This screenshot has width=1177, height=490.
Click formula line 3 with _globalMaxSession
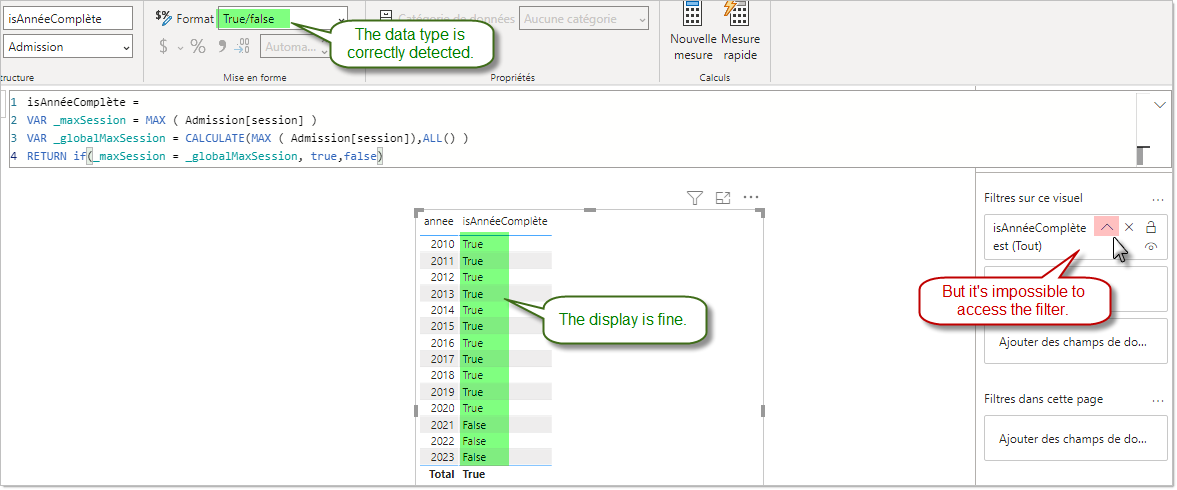tap(248, 138)
